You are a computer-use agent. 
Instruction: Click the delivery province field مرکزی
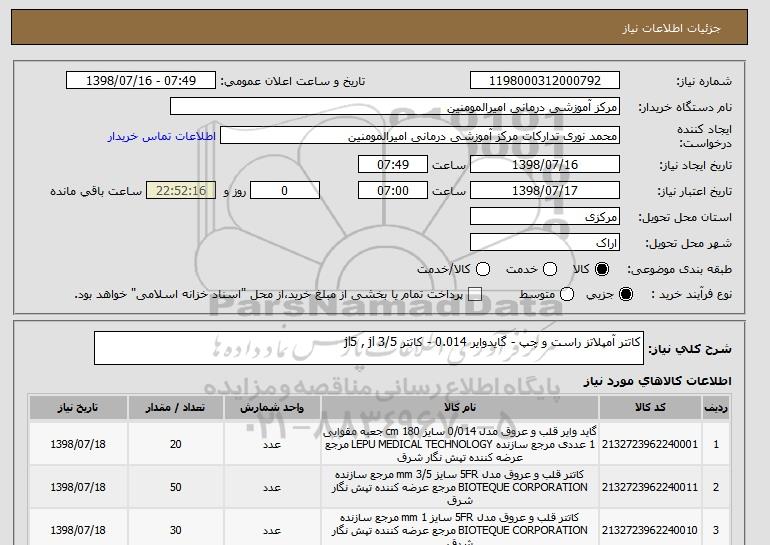point(545,217)
